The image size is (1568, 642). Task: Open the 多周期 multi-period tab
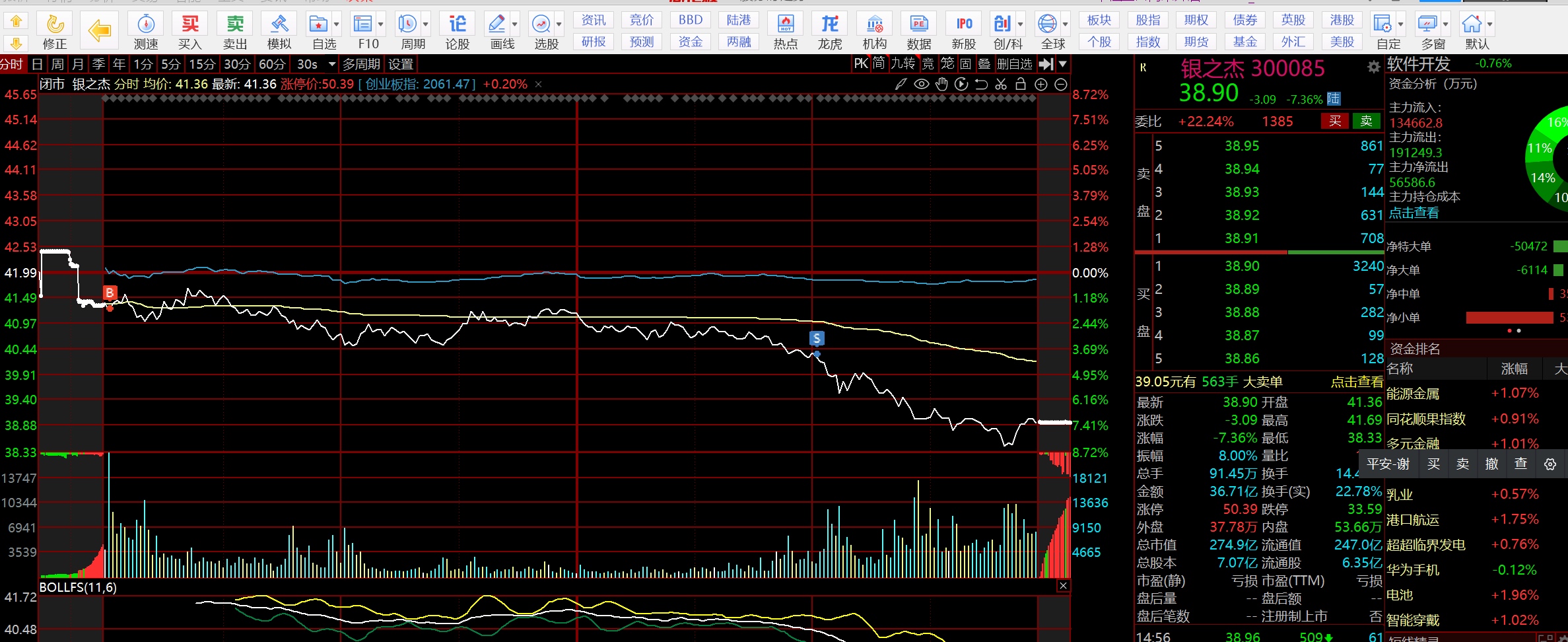(361, 64)
